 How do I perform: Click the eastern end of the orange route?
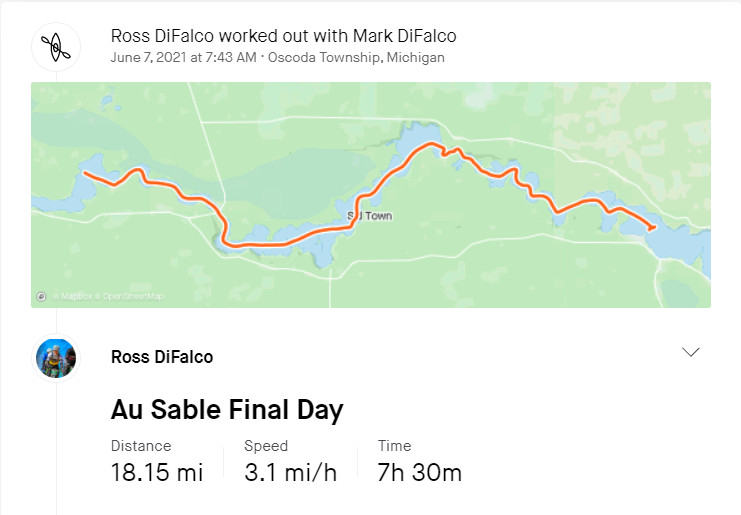click(653, 228)
